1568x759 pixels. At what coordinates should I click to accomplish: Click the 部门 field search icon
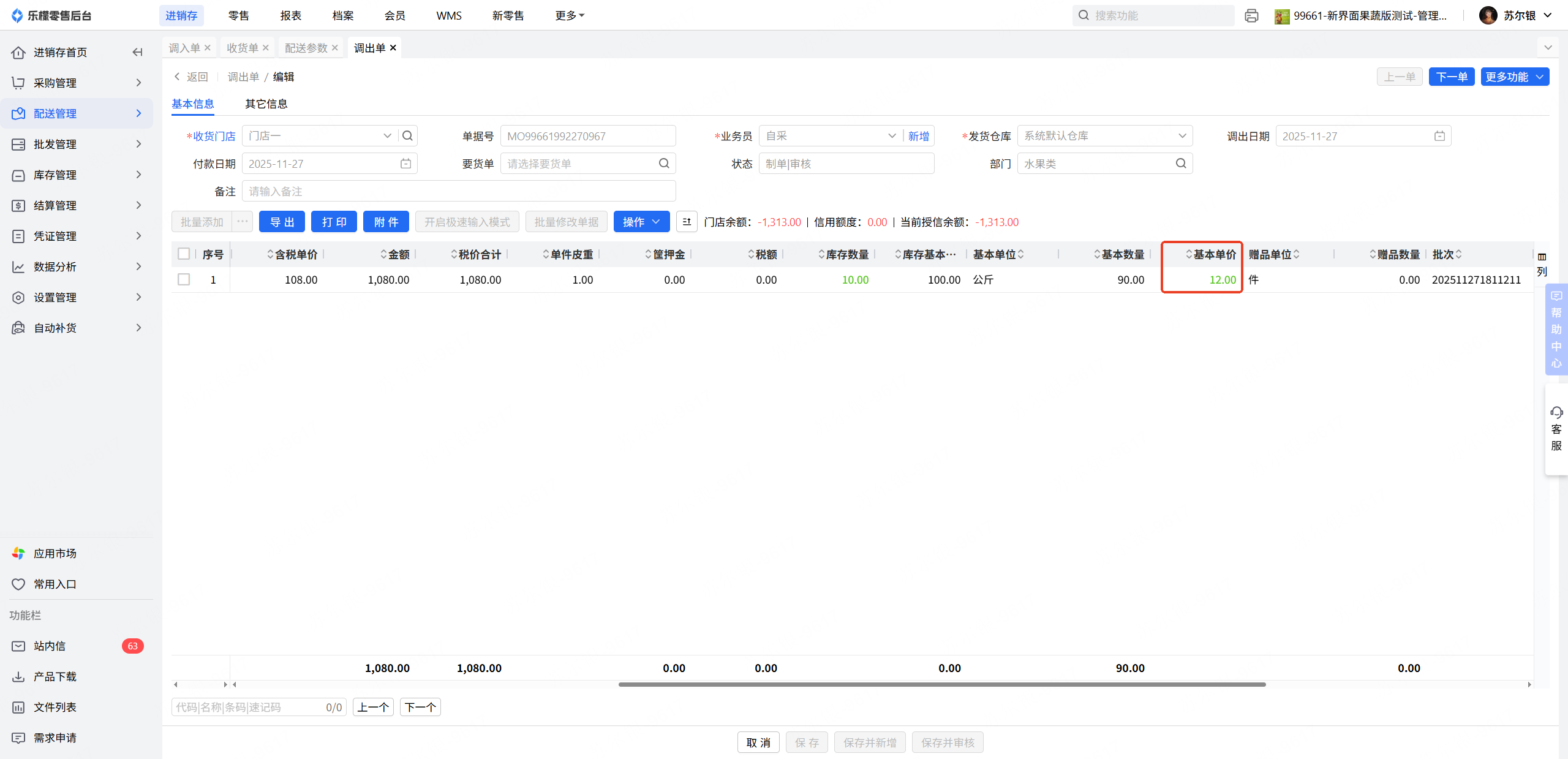1181,164
